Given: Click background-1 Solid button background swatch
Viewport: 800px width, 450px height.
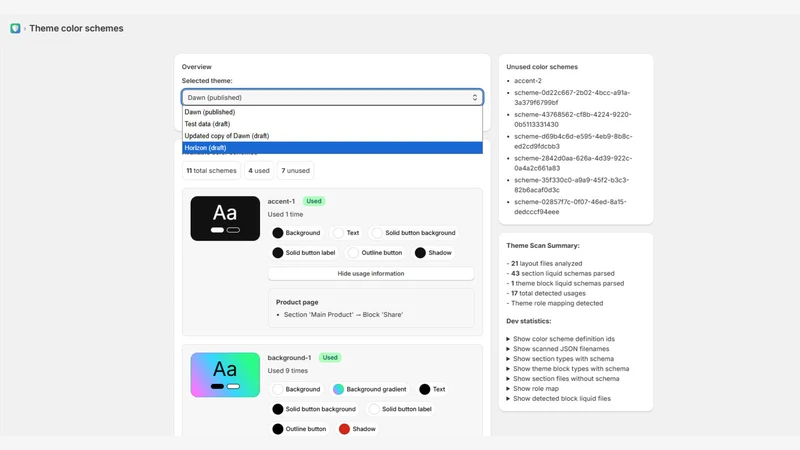Looking at the screenshot, I should click(x=278, y=409).
